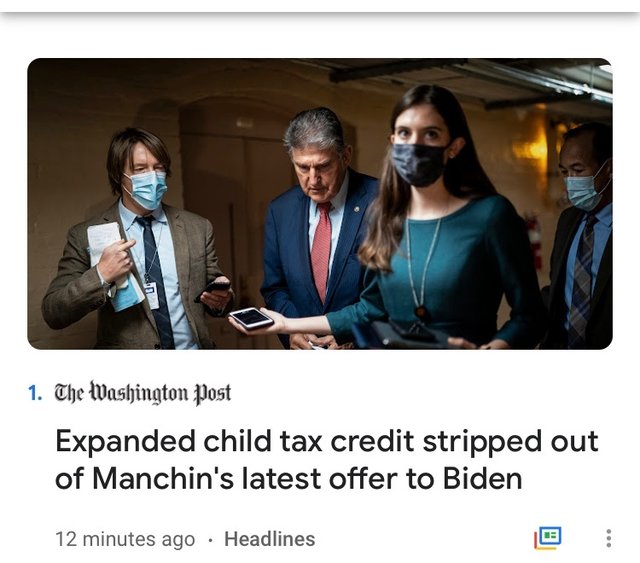Click 'of Manchin's latest offer to Biden' line
This screenshot has height=563, width=640.
coord(289,478)
